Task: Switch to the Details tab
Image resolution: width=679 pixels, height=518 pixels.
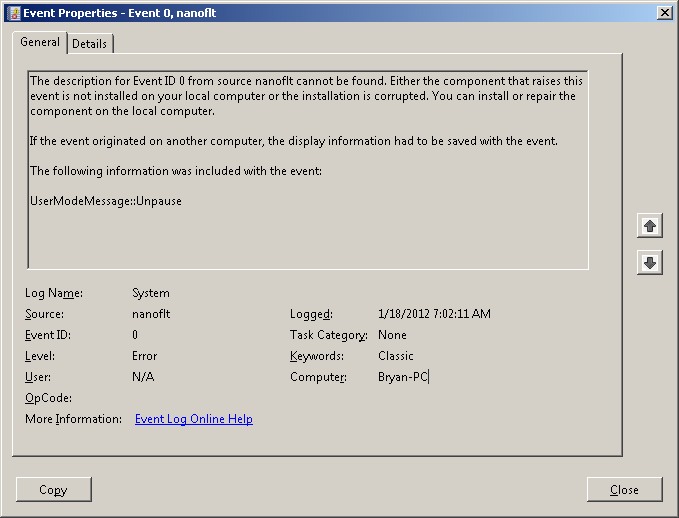Action: tap(90, 44)
